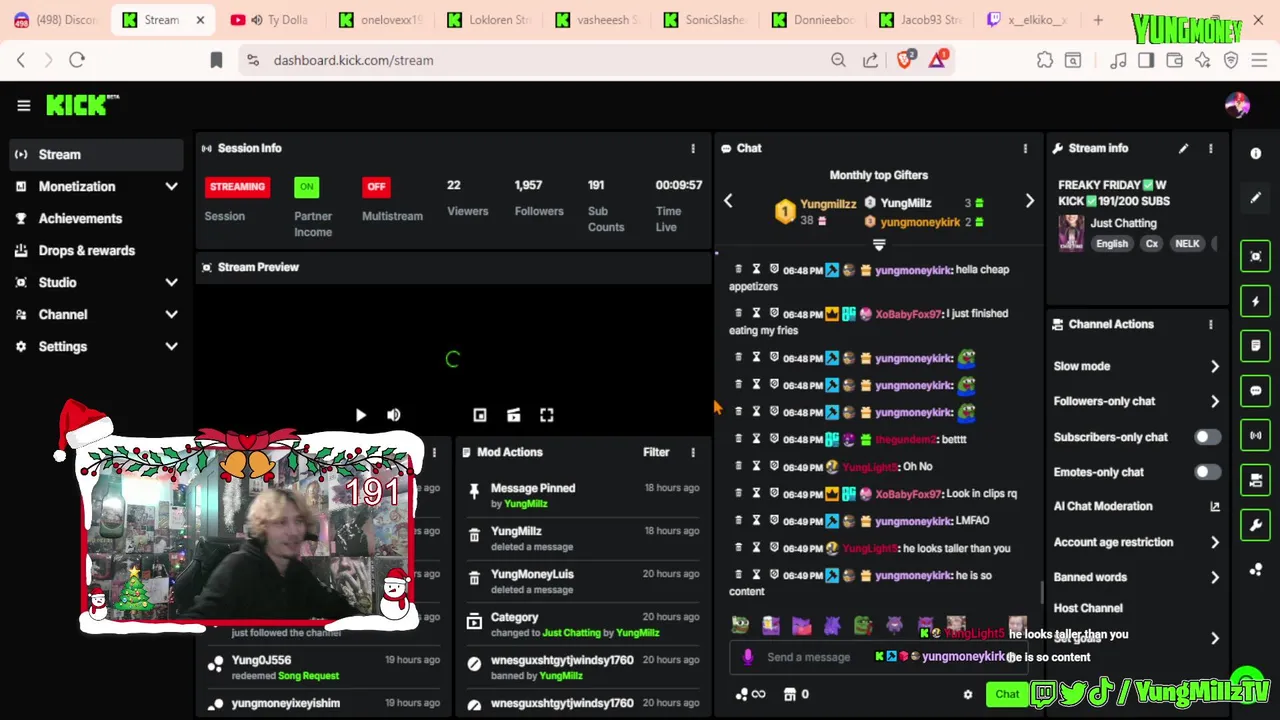Play the stream preview
This screenshot has width=1280, height=720.
360,415
